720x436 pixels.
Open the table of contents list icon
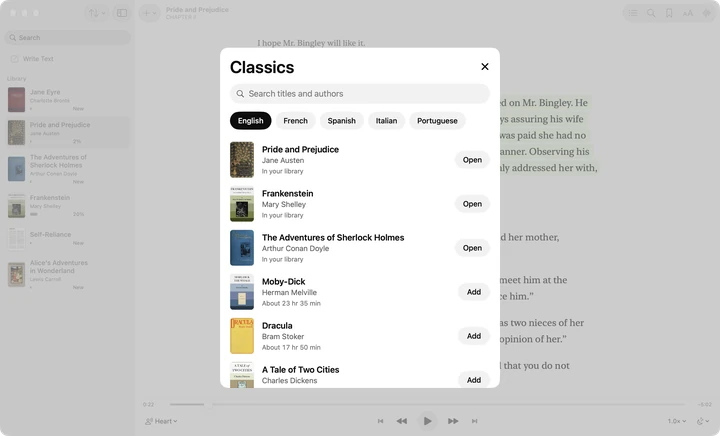633,13
